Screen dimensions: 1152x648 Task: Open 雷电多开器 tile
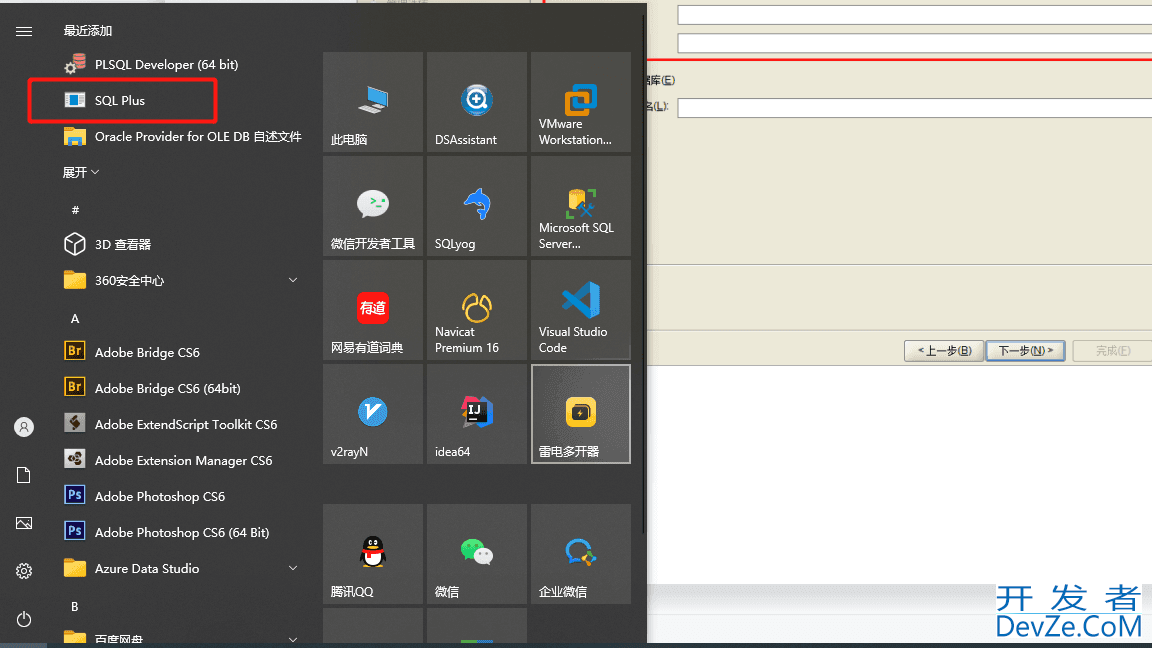pos(581,414)
